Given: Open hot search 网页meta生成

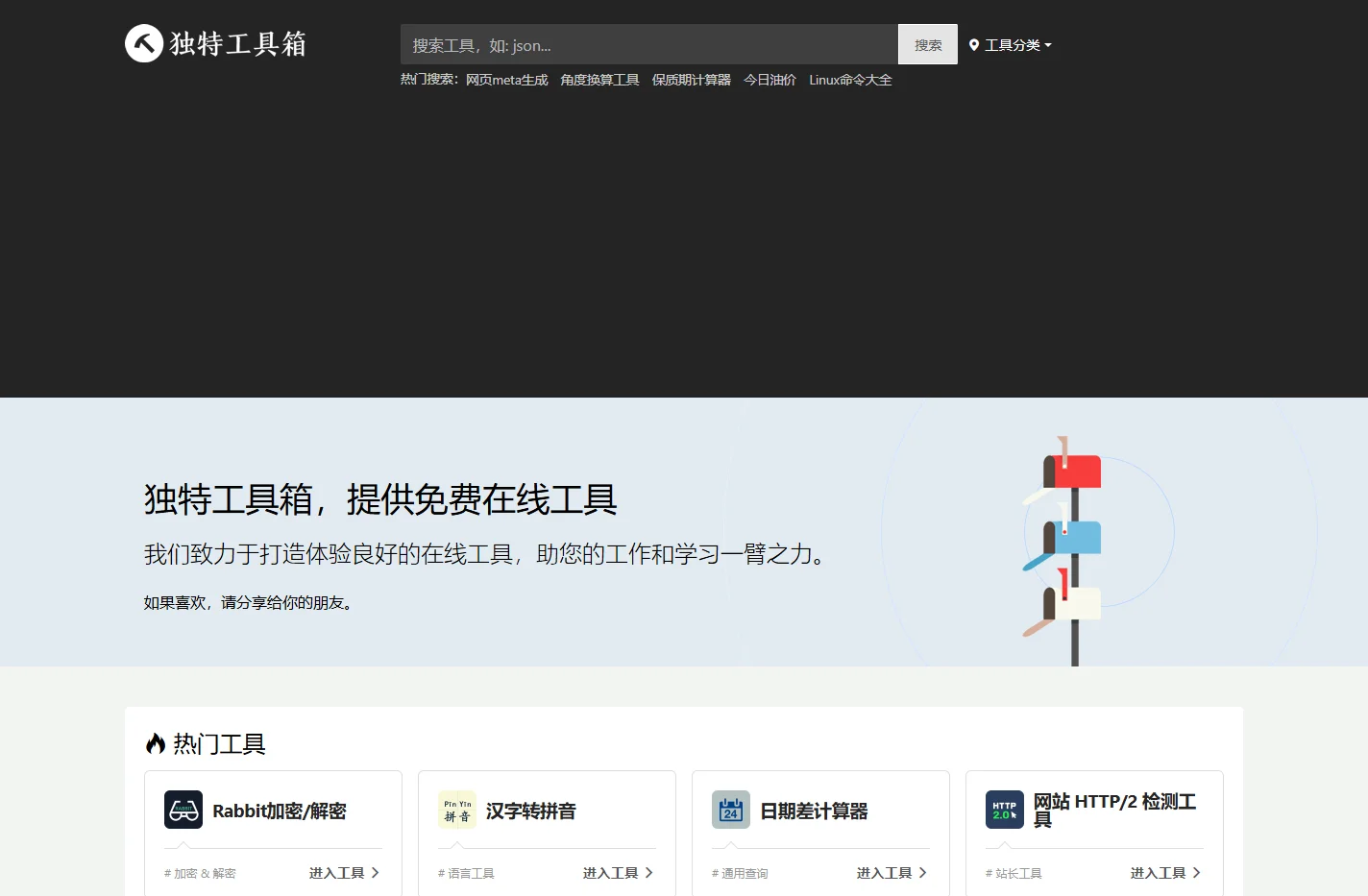Looking at the screenshot, I should click(507, 80).
